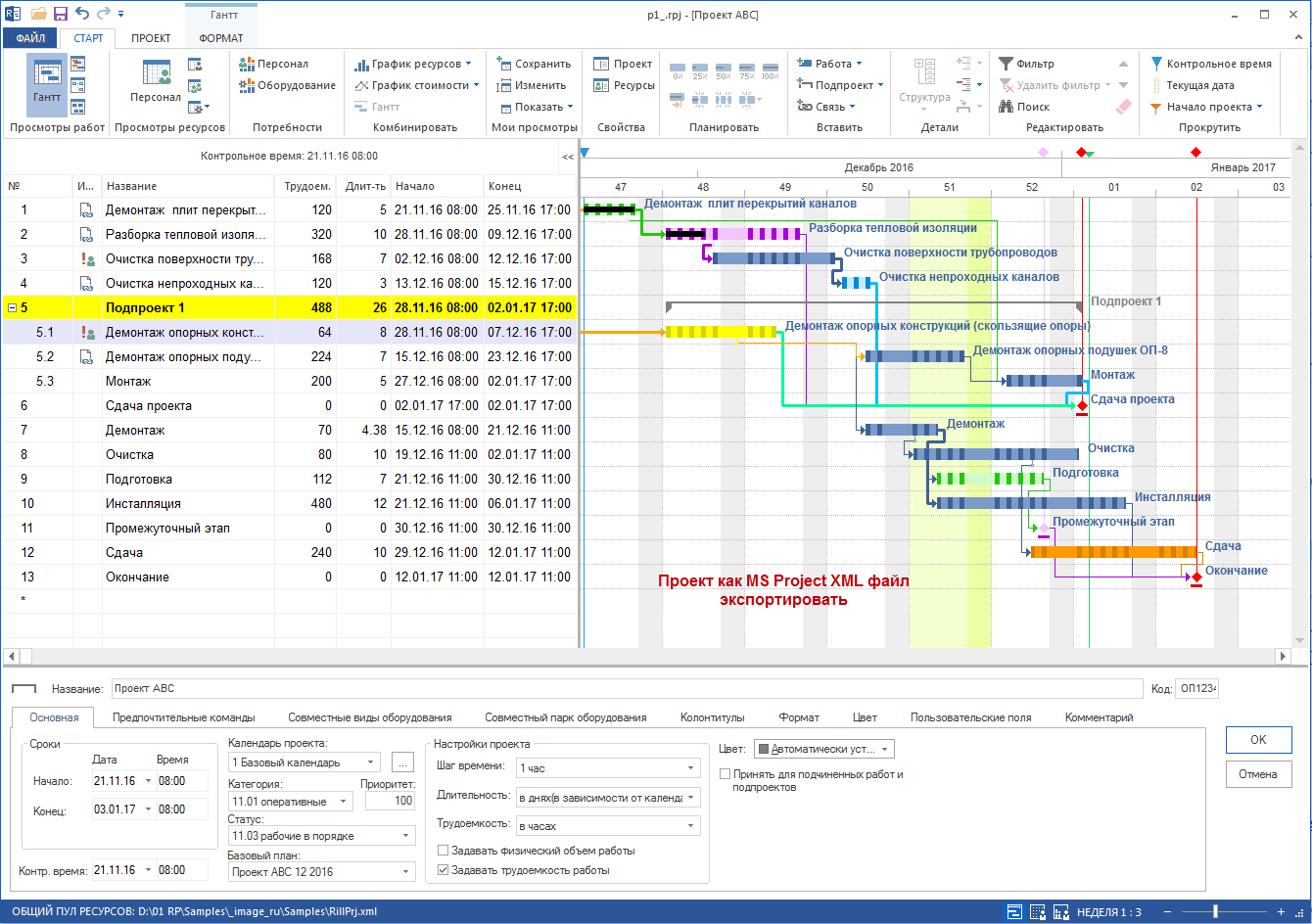The image size is (1312, 924).
Task: Click the pink eraser icon
Action: click(1124, 107)
